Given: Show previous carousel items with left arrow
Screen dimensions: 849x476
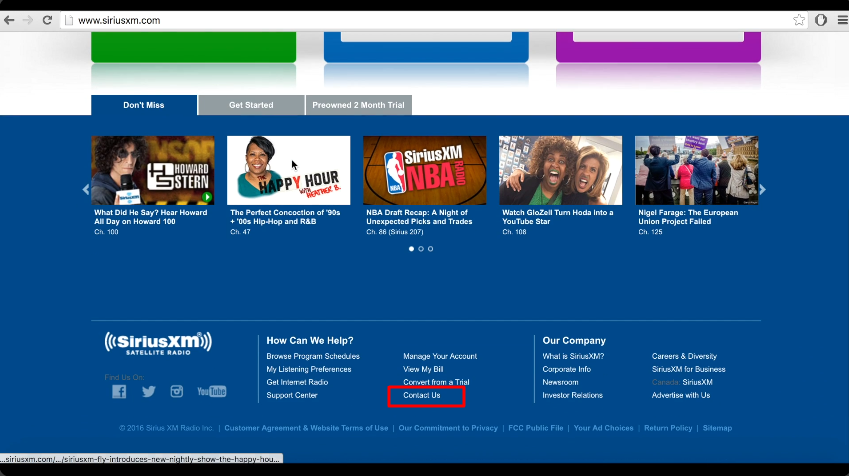Looking at the screenshot, I should (86, 190).
